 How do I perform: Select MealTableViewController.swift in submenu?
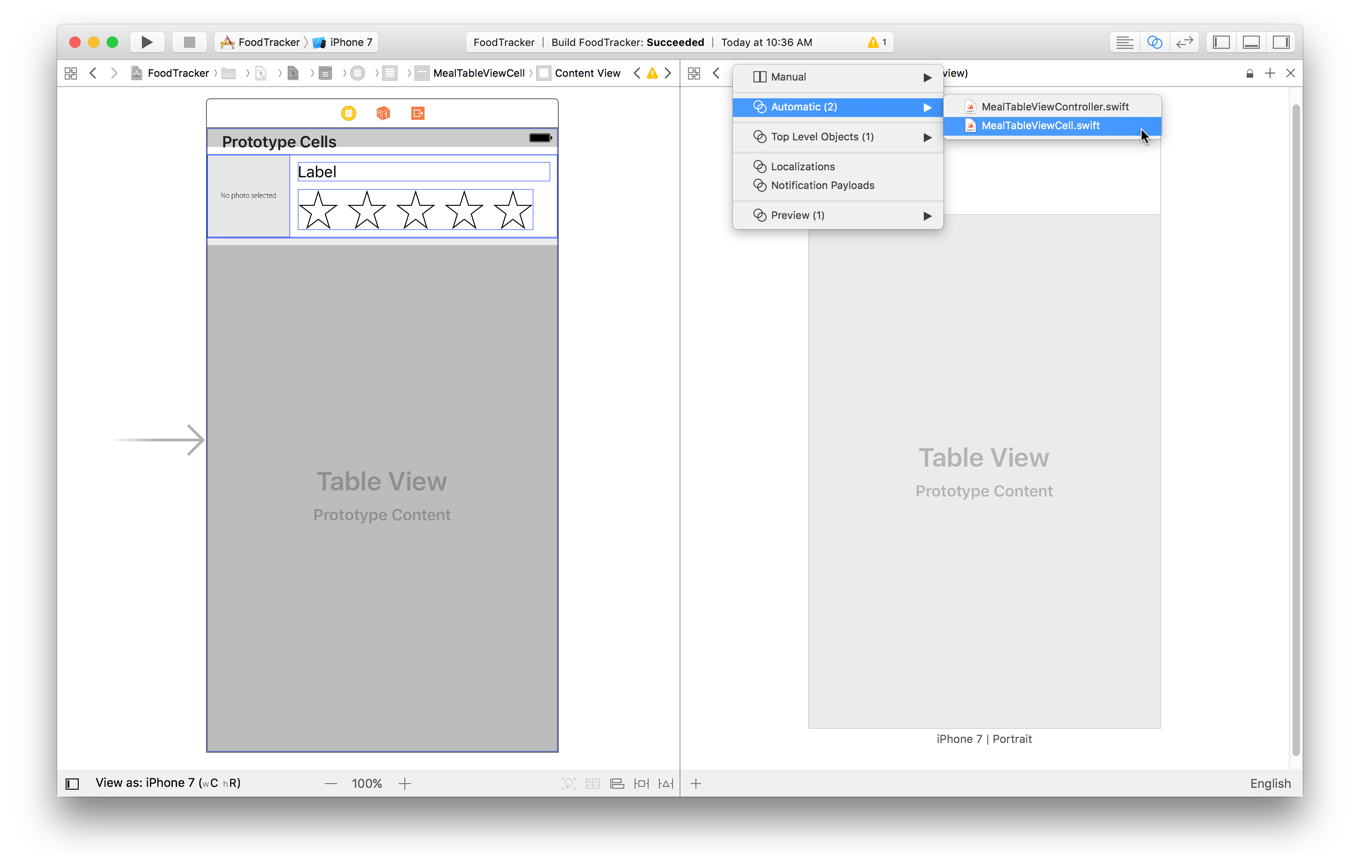(1053, 107)
